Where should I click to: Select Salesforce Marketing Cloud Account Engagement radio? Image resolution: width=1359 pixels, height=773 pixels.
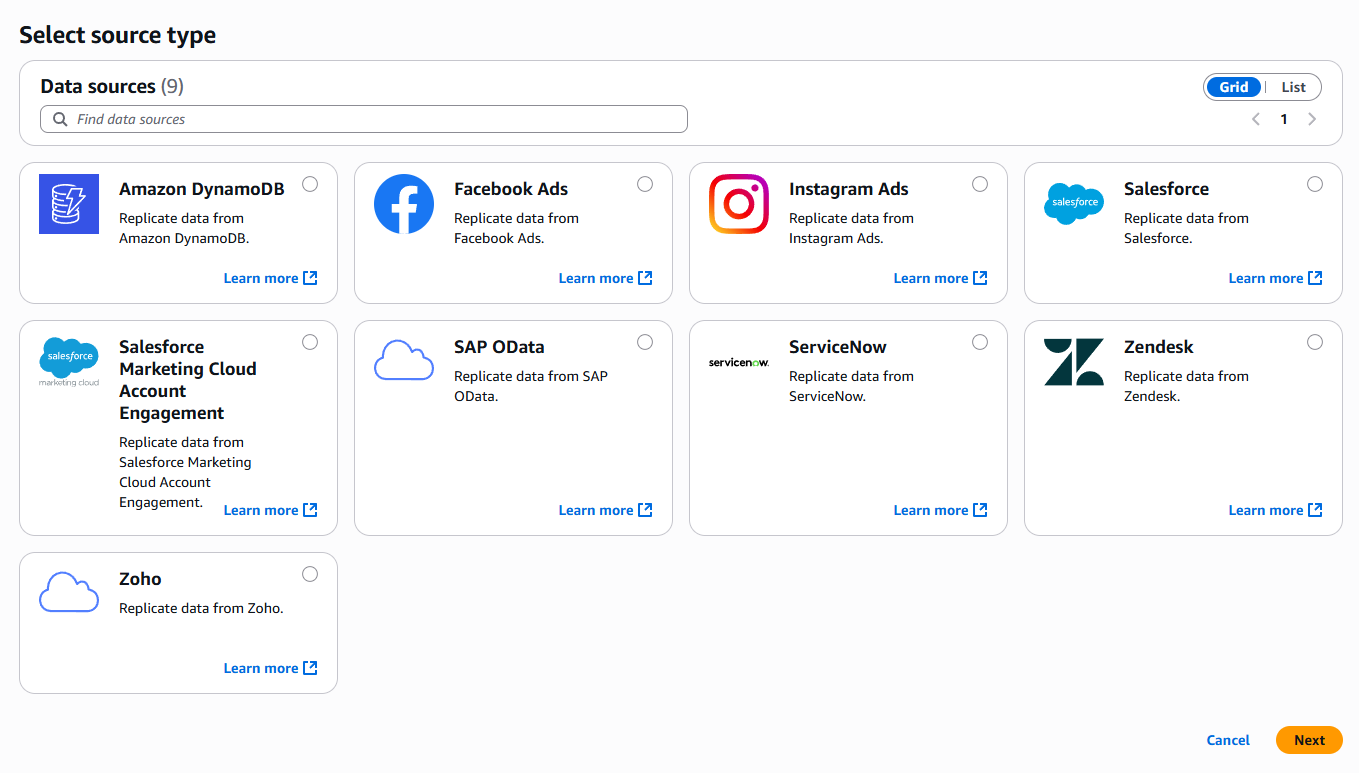310,342
